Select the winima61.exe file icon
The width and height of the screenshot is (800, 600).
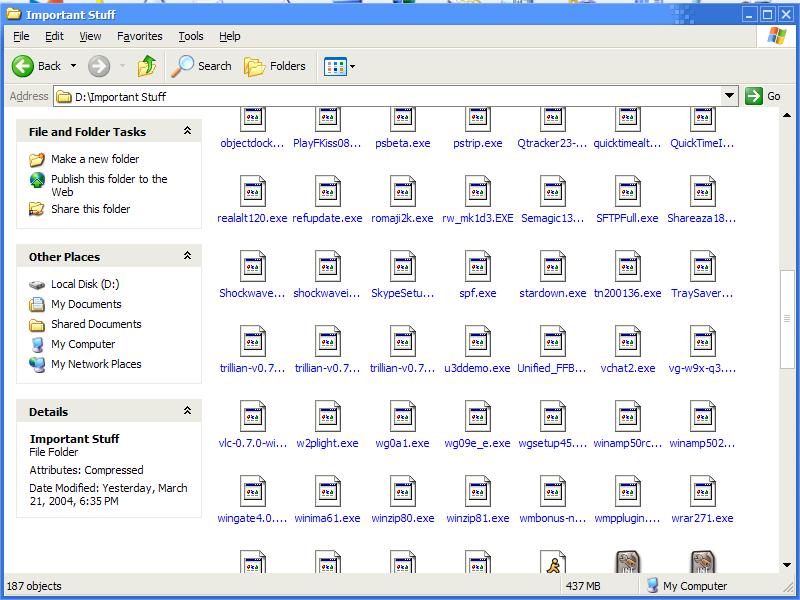coord(328,491)
